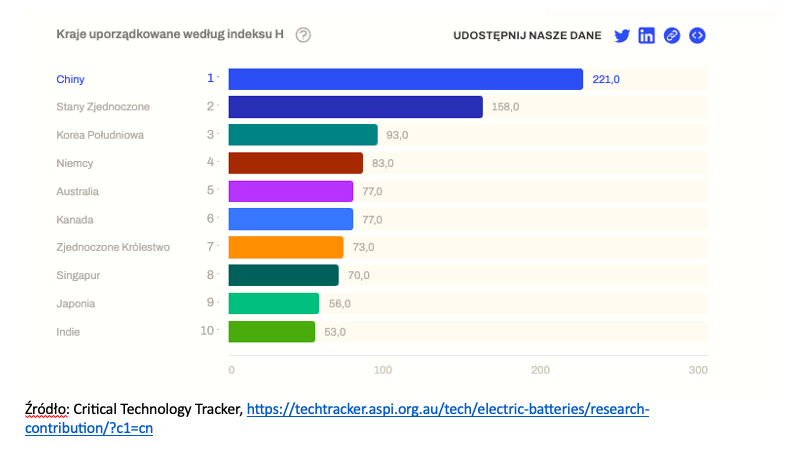Screen dimensions: 786x456
Task: Click the teal Korea Południowa bar
Action: tap(303, 135)
